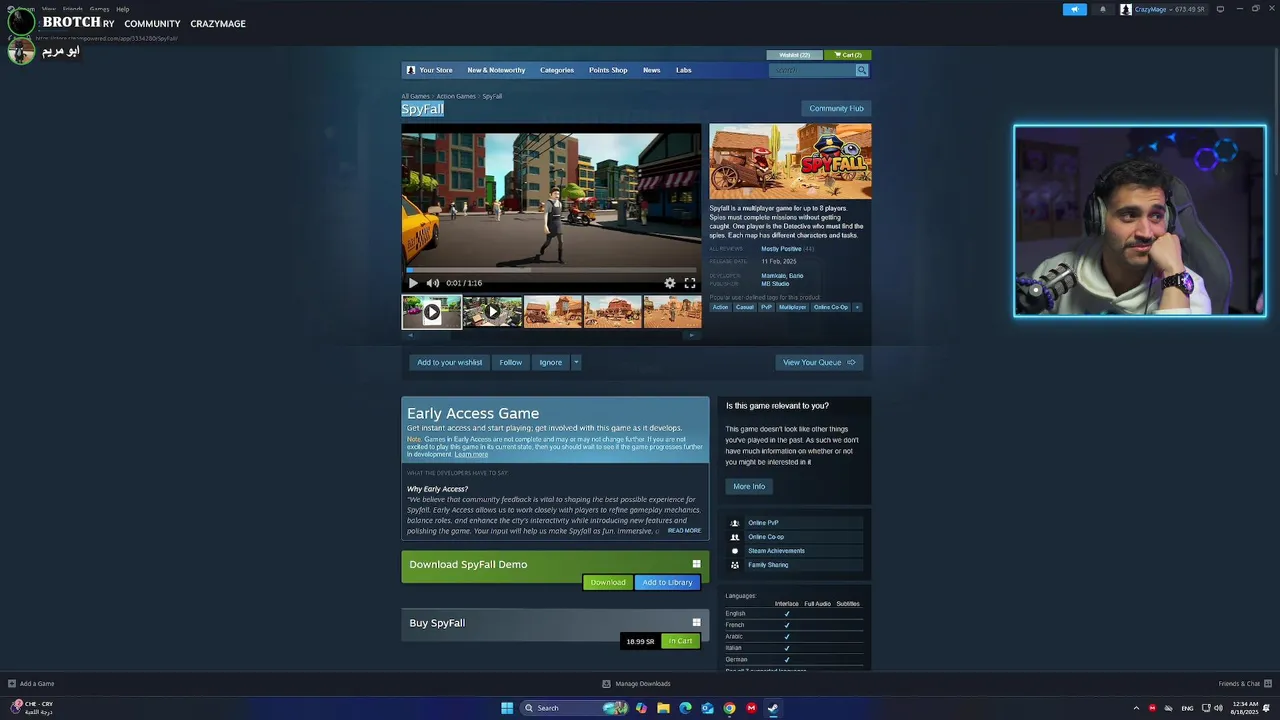This screenshot has height=720, width=1280.
Task: Follow the SpyFall game
Action: pyautogui.click(x=510, y=362)
